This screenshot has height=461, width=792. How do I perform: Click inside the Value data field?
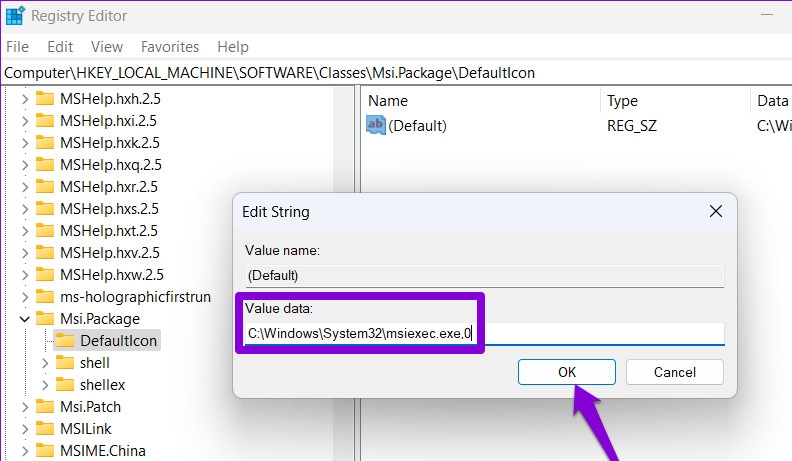[484, 334]
